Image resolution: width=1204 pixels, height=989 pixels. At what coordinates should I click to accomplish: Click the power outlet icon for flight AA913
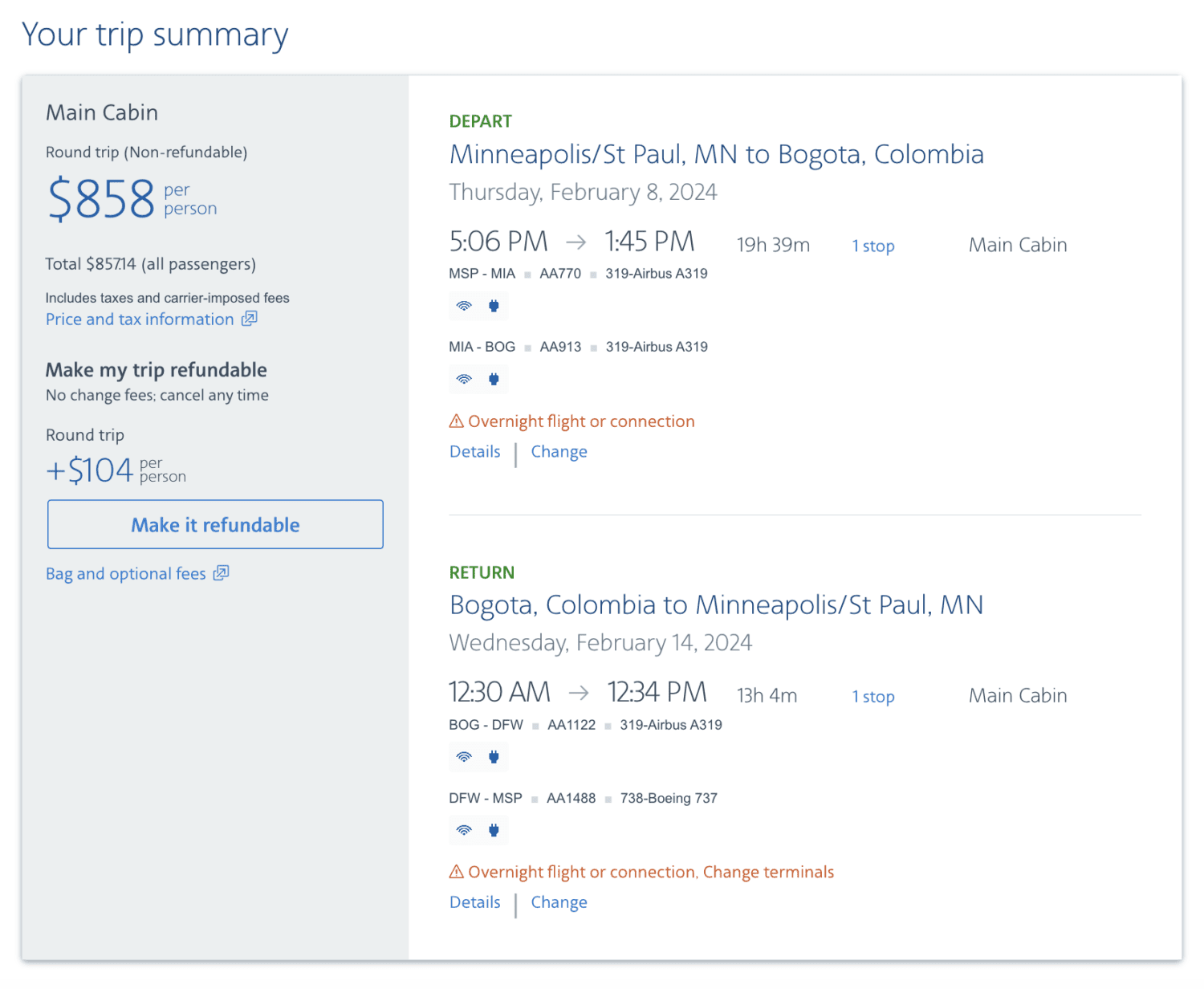[493, 378]
